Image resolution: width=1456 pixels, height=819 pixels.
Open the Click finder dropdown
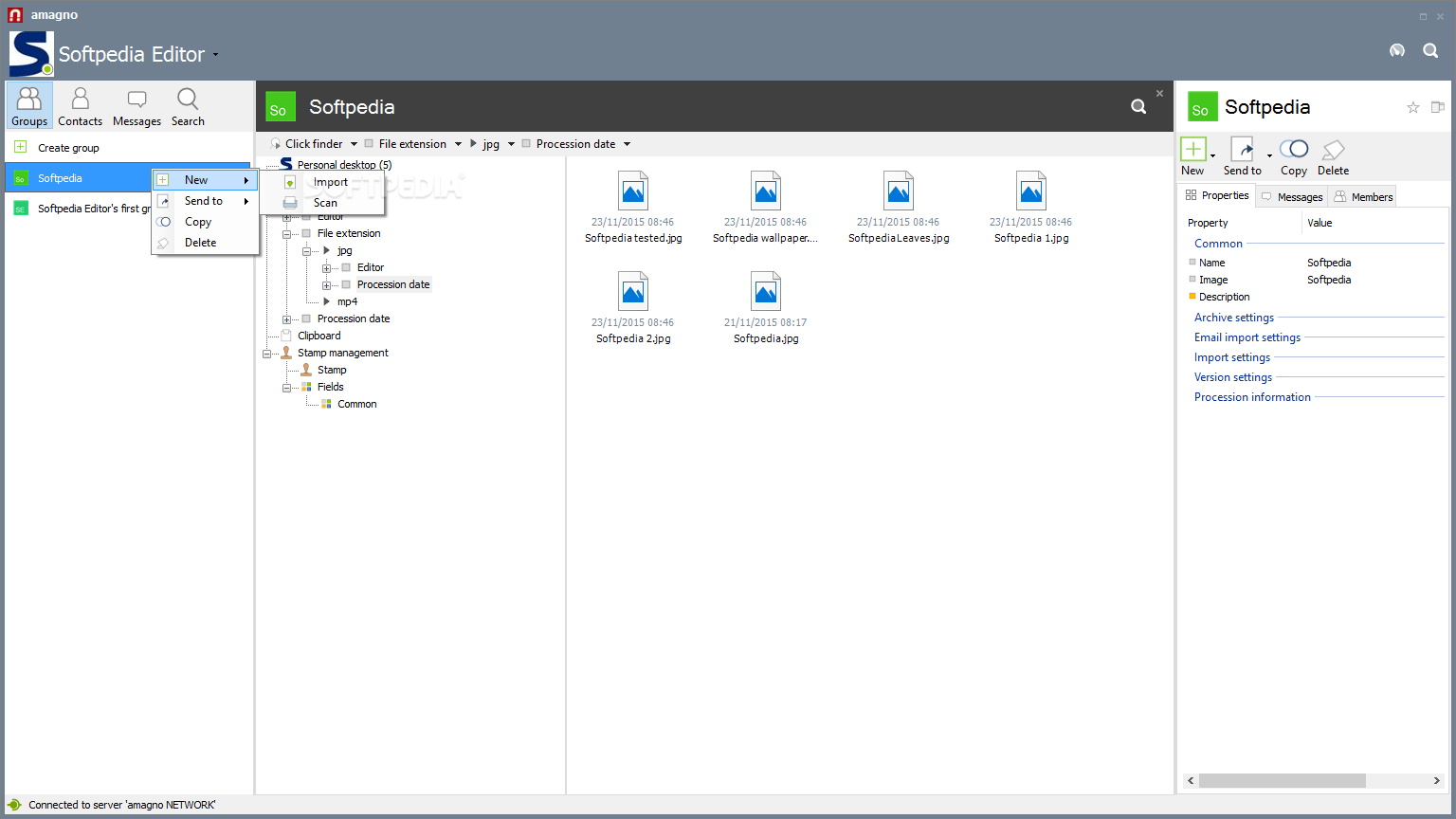pos(354,144)
